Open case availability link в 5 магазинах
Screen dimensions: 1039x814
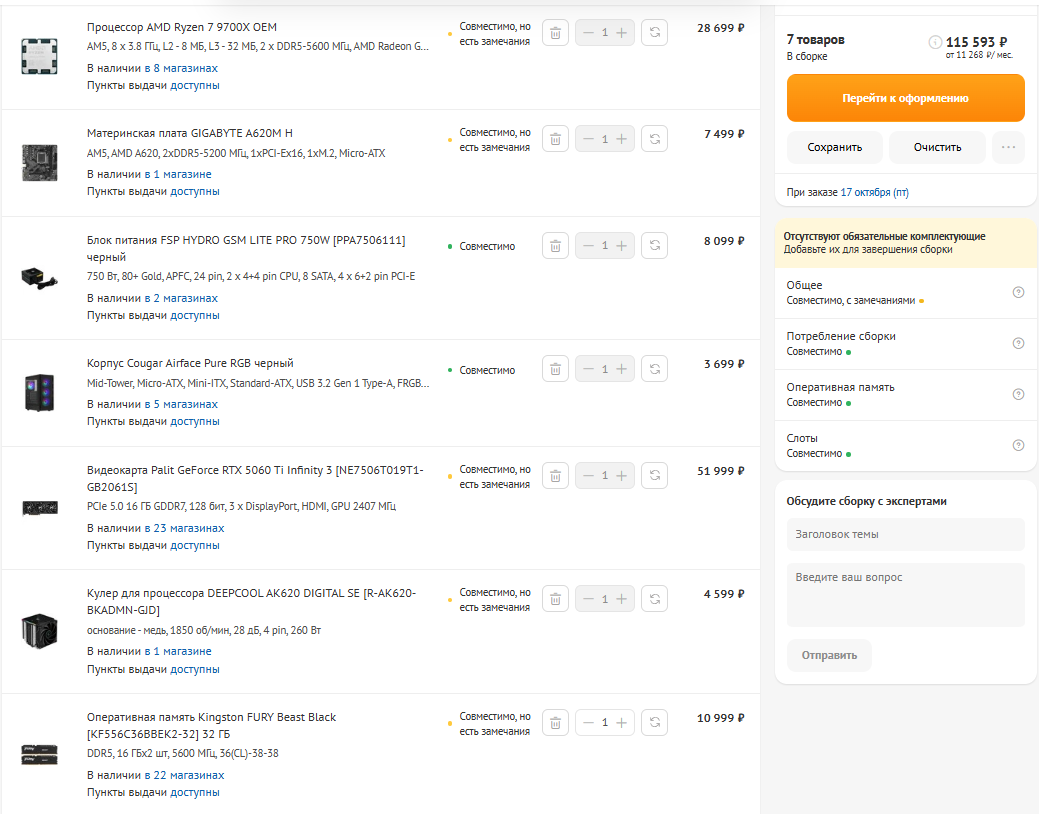tap(181, 404)
